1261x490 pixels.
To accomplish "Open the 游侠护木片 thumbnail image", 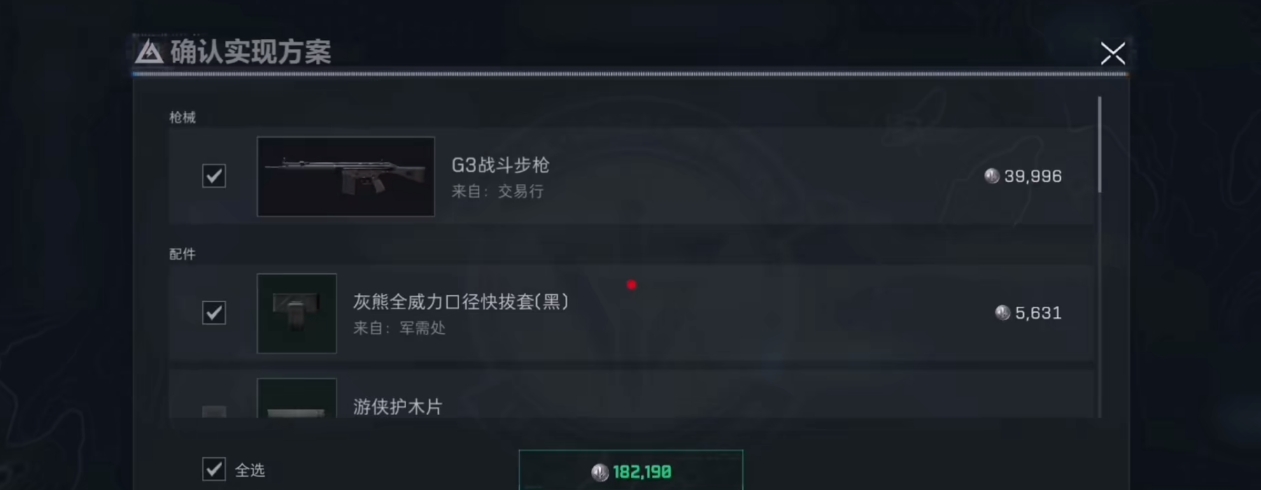I will tap(297, 398).
